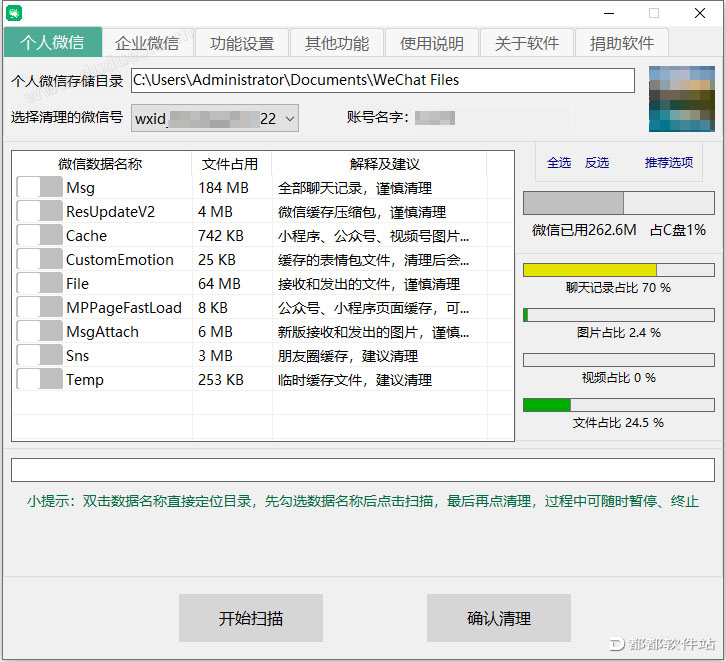Screen dimensions: 726x662
Task: Click the 反选 link
Action: (x=597, y=162)
